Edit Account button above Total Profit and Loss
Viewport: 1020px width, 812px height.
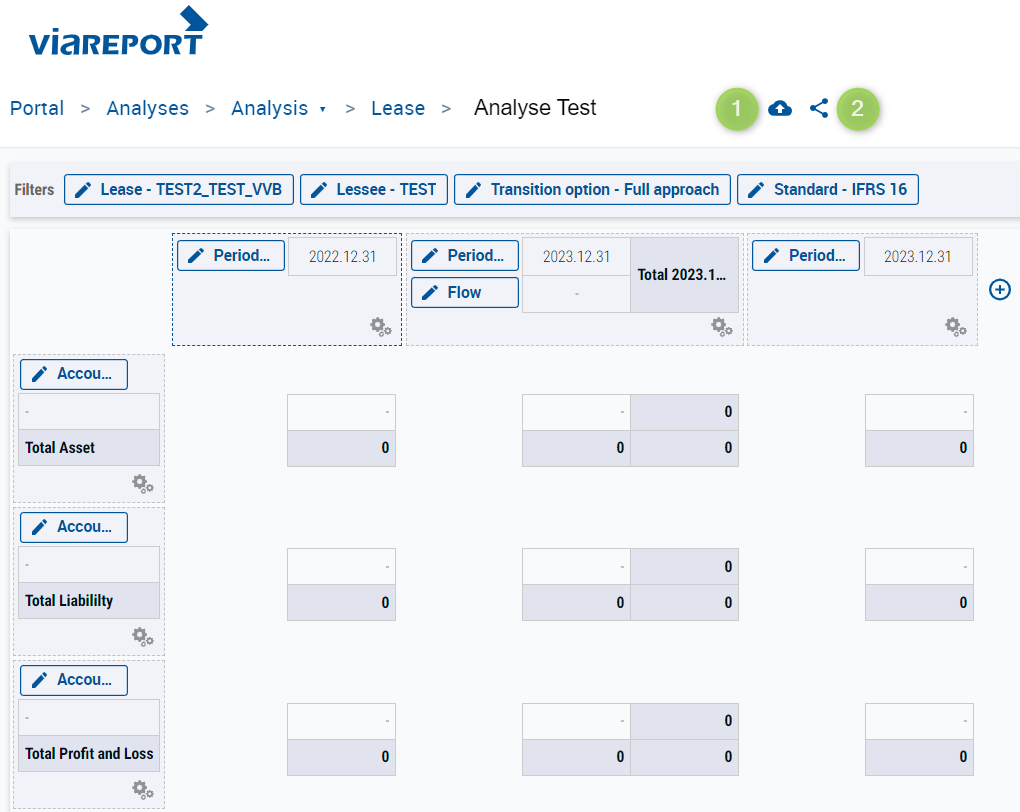(74, 680)
